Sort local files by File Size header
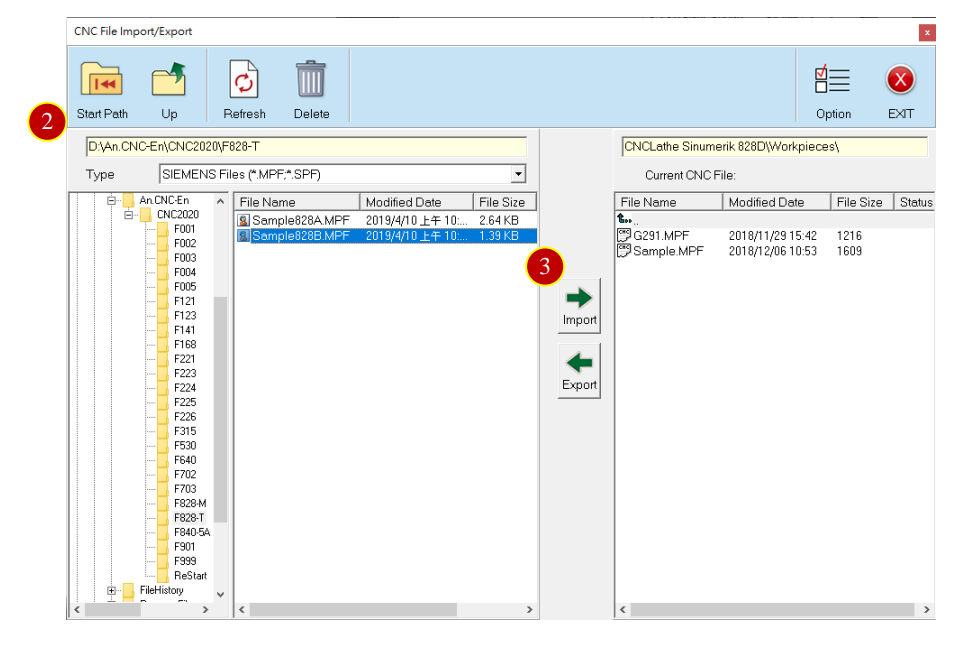This screenshot has height=658, width=972. click(505, 202)
